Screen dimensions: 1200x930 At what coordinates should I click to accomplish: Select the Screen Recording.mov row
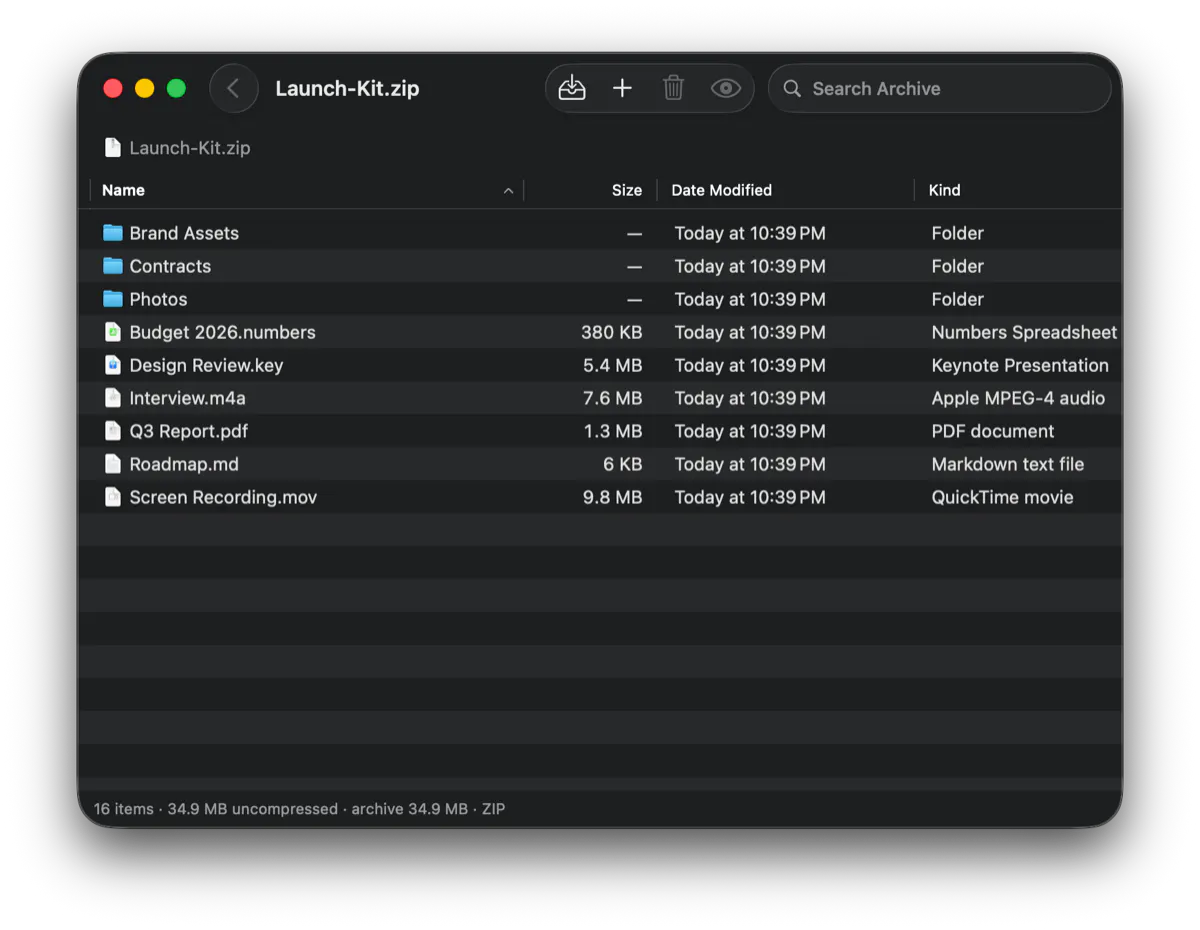(600, 497)
